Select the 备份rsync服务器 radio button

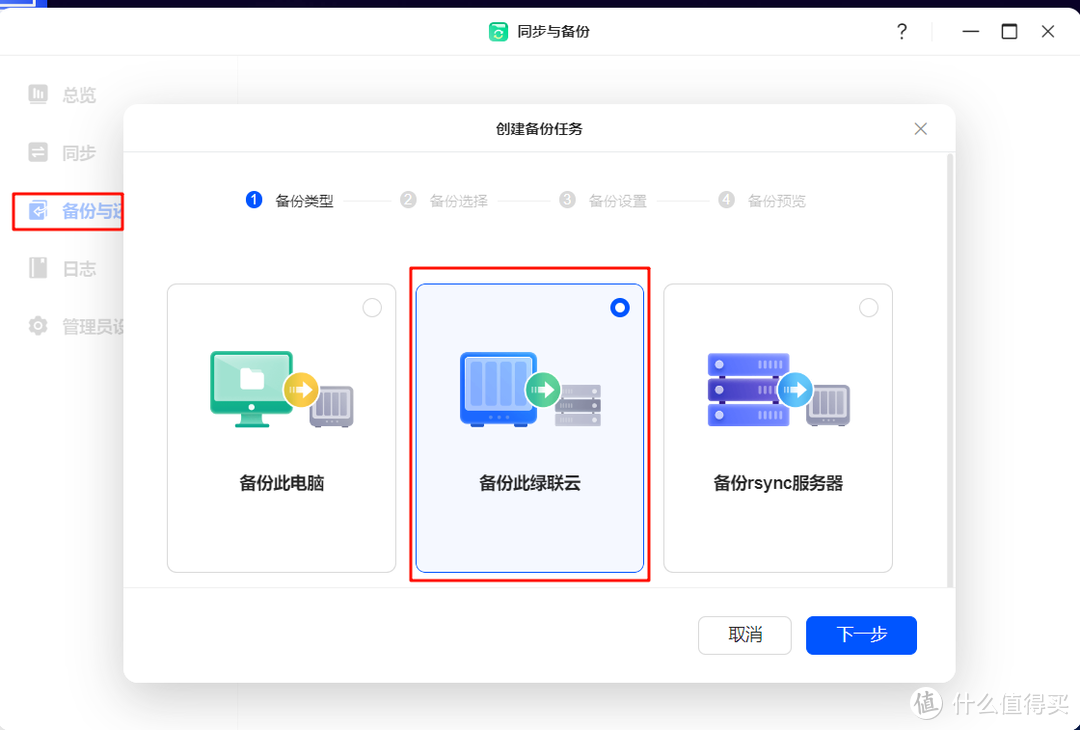[868, 308]
